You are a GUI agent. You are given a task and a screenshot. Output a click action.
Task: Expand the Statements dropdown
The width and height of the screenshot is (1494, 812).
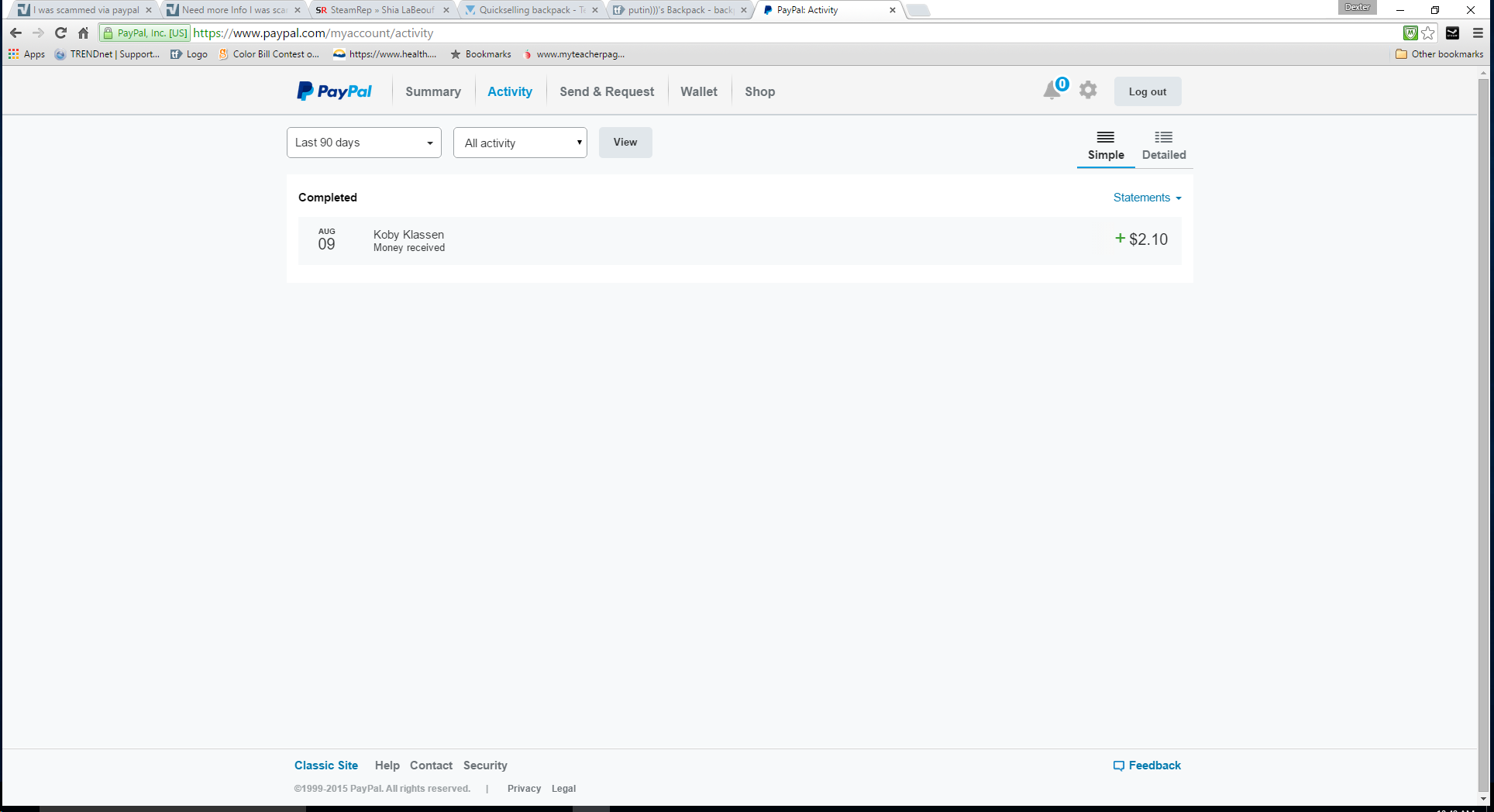pyautogui.click(x=1147, y=198)
